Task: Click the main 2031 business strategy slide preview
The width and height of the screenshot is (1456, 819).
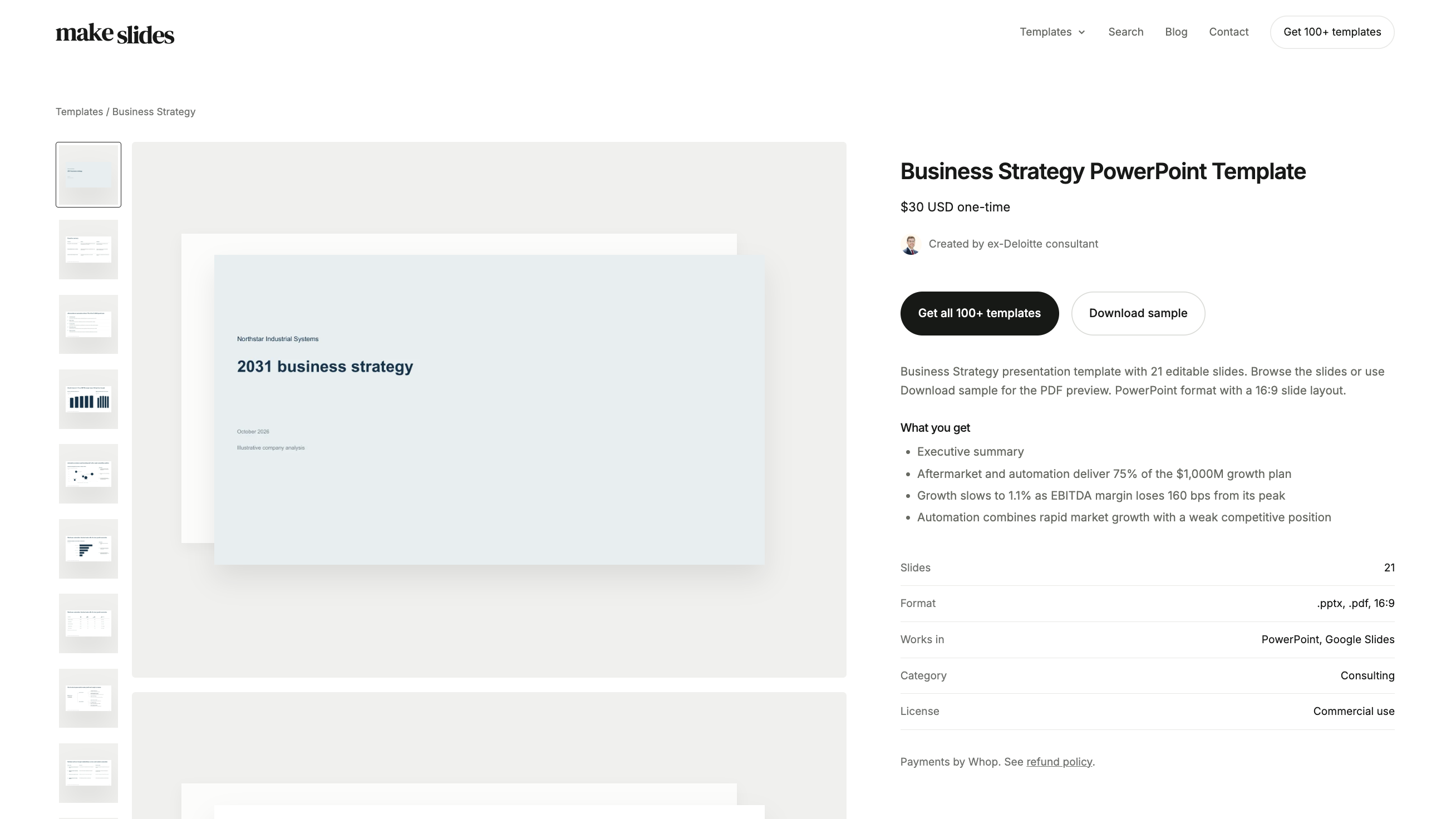Action: point(489,410)
